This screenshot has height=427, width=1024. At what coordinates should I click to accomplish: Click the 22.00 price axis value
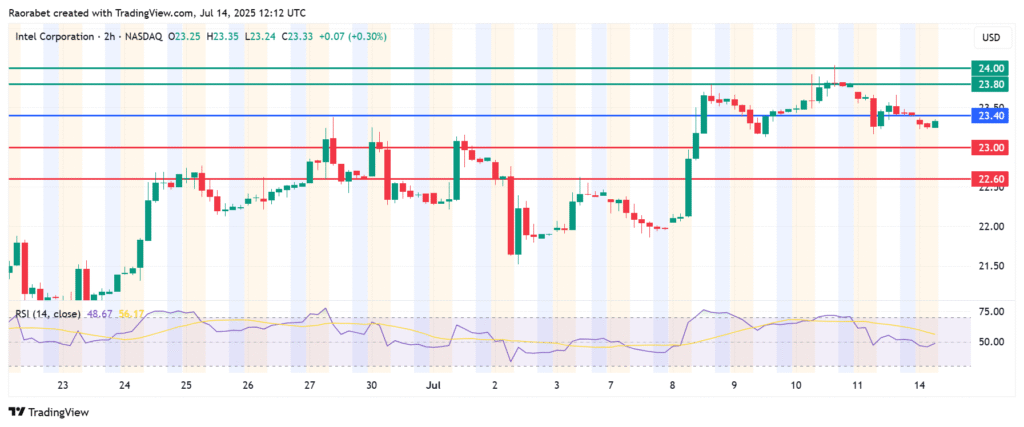991,226
